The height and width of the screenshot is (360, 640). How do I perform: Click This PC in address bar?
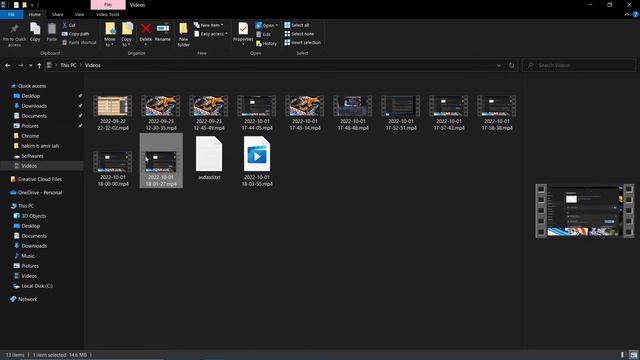[x=68, y=65]
